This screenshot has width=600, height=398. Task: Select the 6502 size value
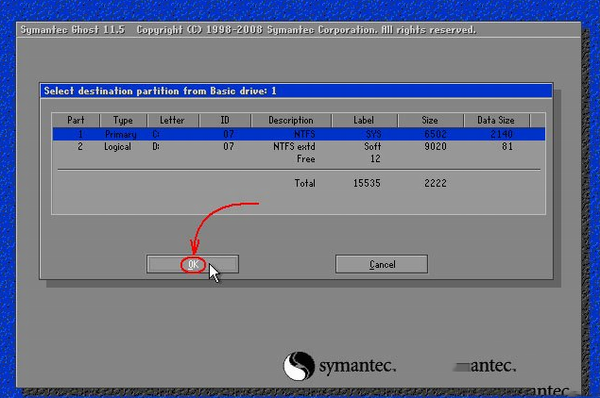[x=435, y=134]
